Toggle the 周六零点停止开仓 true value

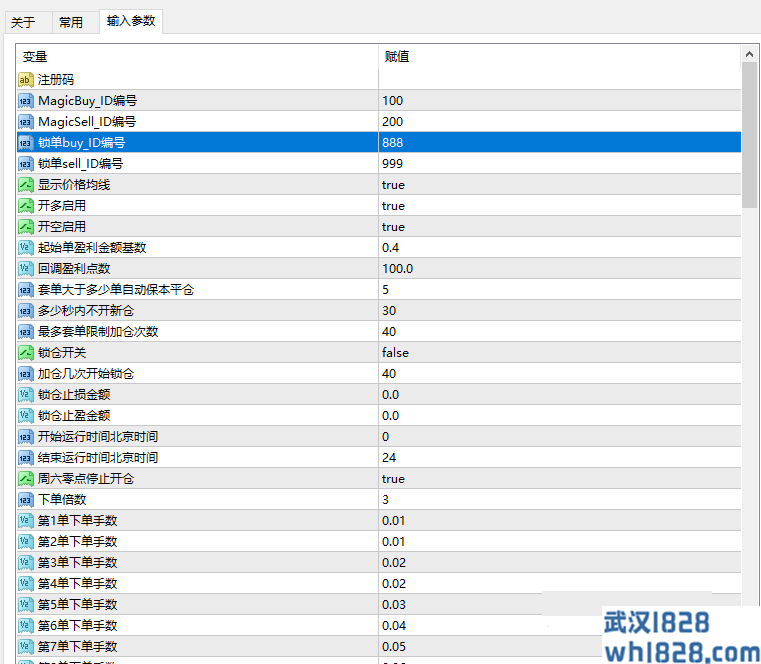tap(393, 478)
